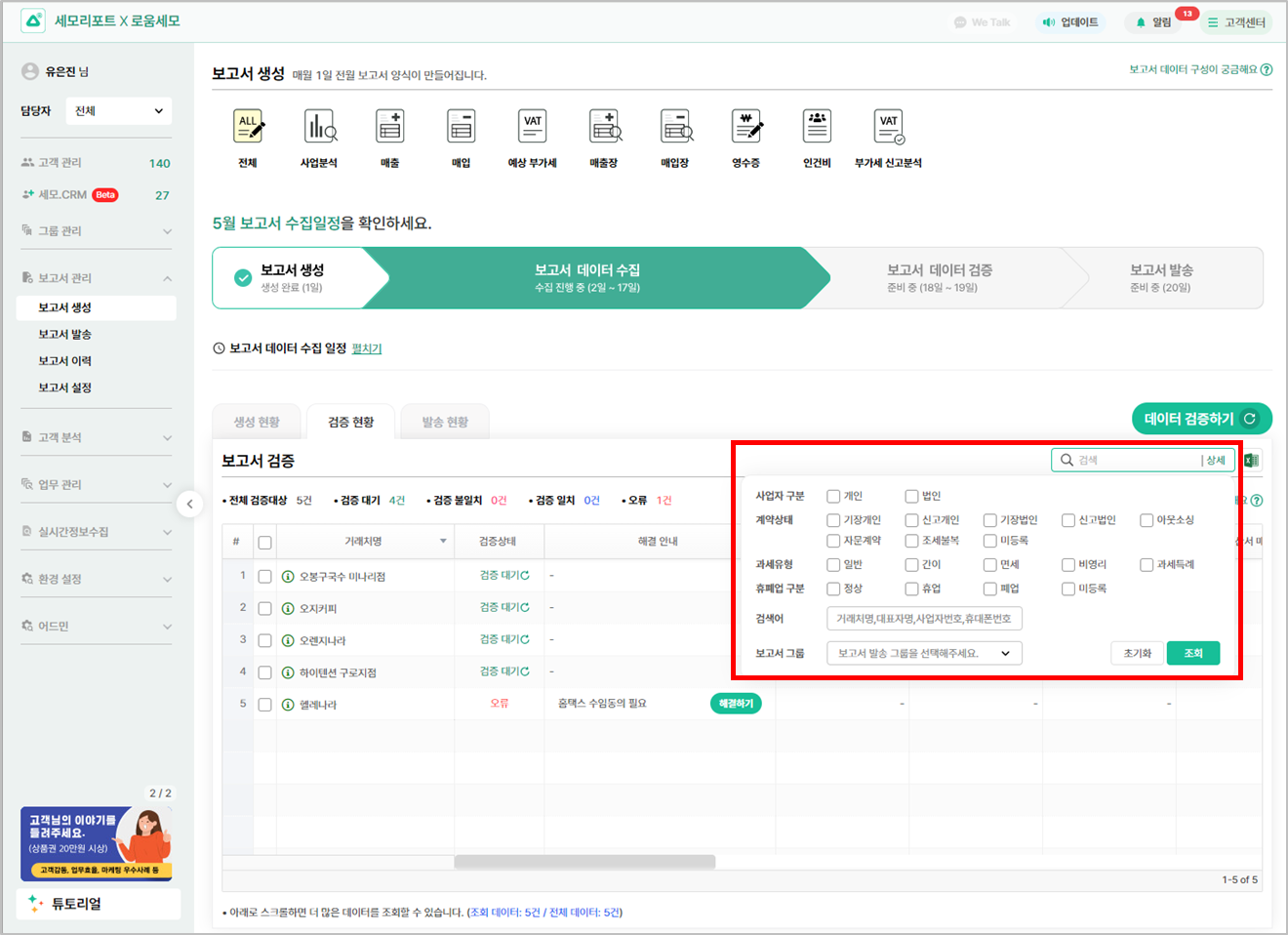The image size is (1288, 935).
Task: Select the 매출 report icon
Action: point(390,128)
